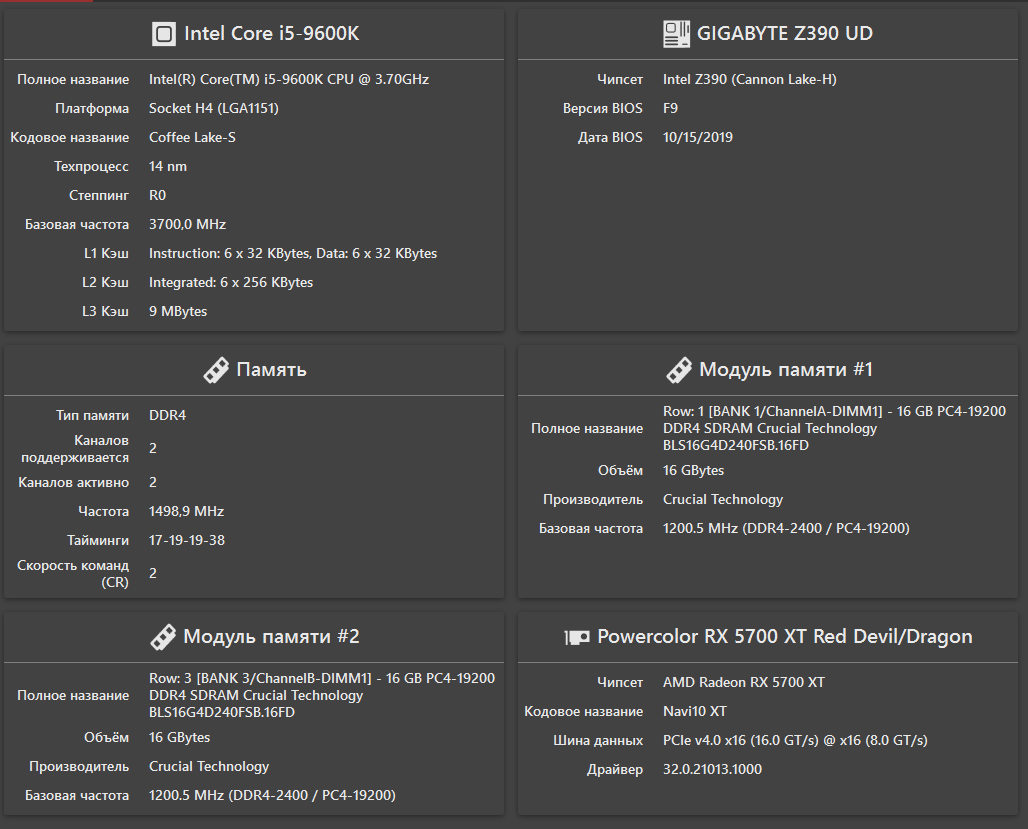
Task: Click the Шина данных label
Action: [598, 740]
